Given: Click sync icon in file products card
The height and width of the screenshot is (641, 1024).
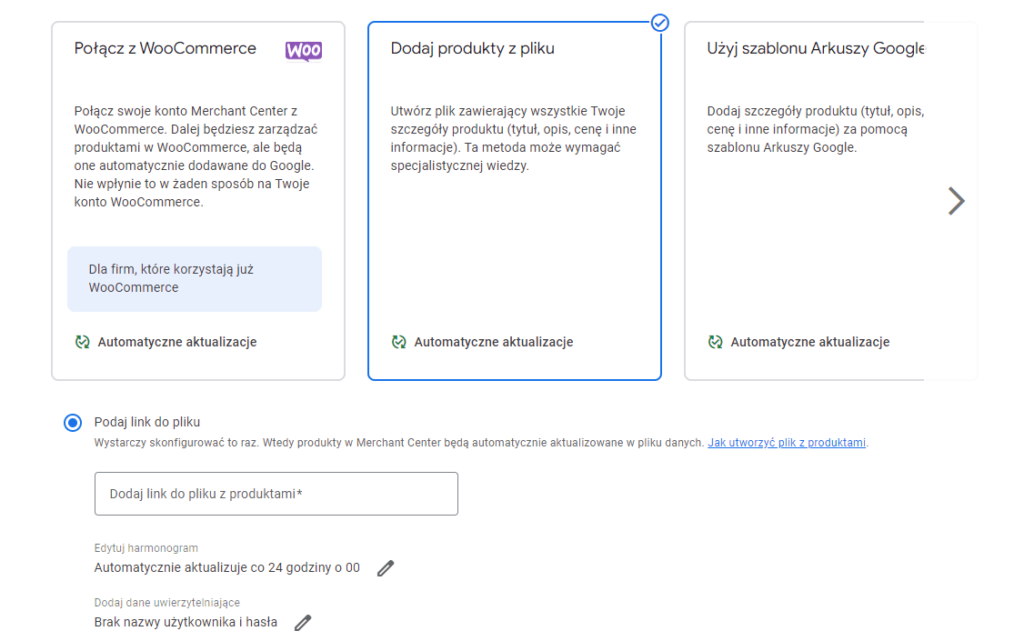Looking at the screenshot, I should click(399, 342).
